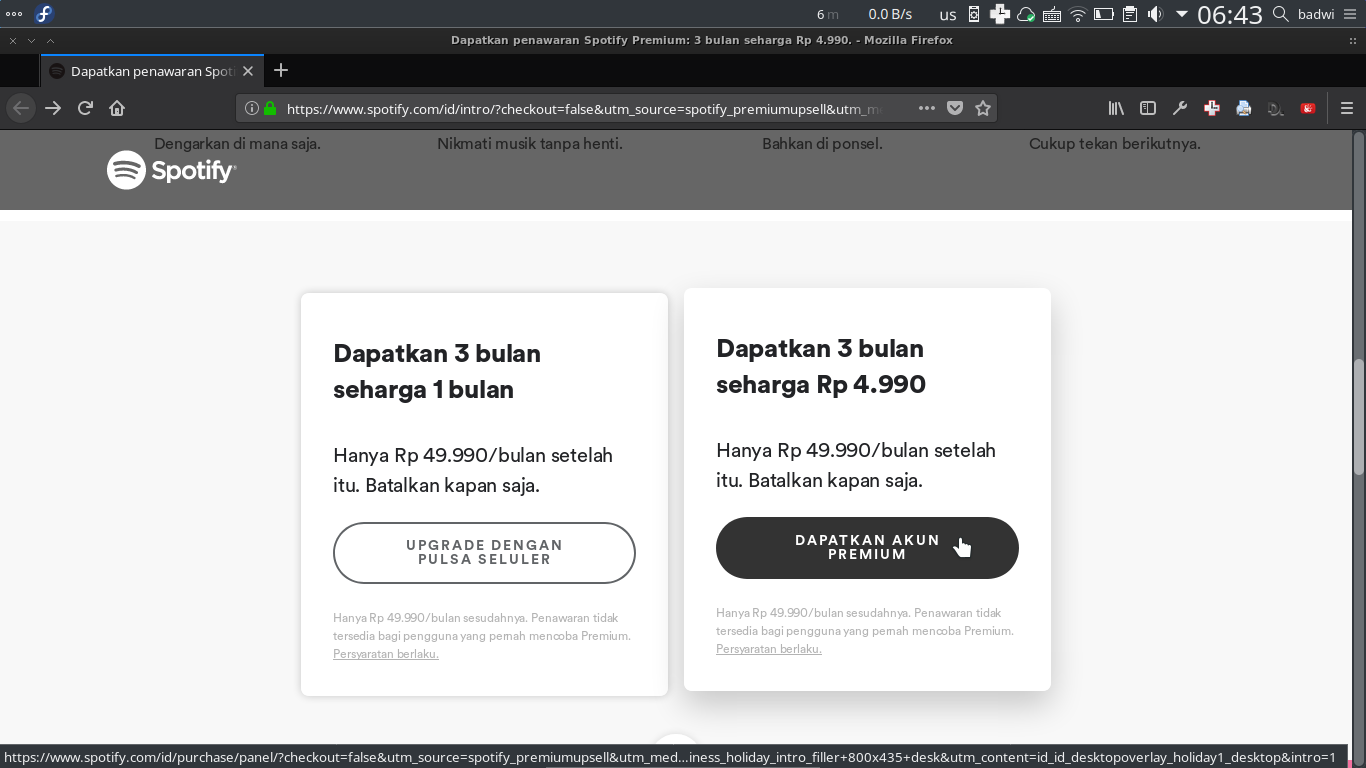This screenshot has width=1366, height=768.
Task: Click the gray D extension icon
Action: (1276, 108)
